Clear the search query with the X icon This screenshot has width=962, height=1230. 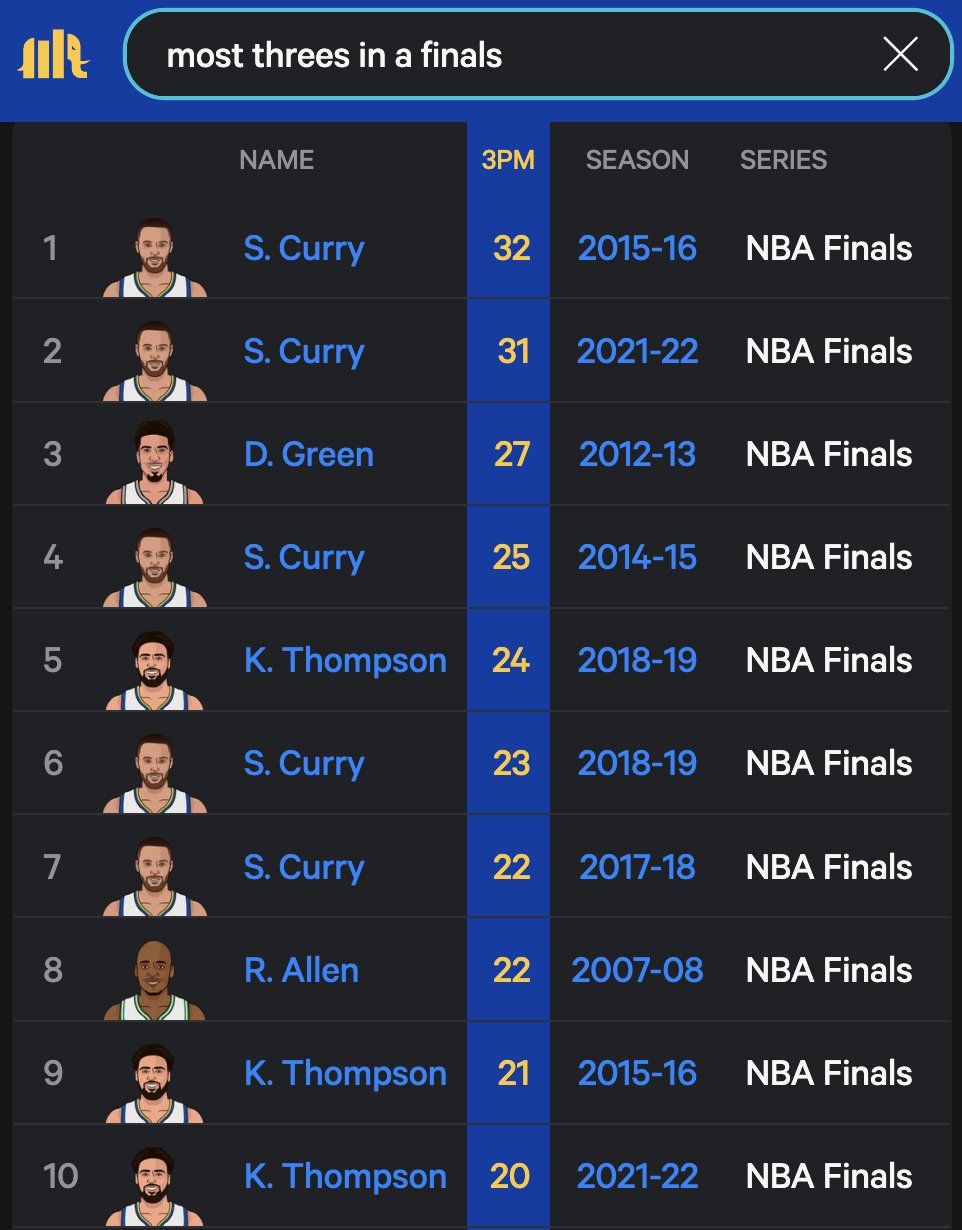(x=900, y=55)
